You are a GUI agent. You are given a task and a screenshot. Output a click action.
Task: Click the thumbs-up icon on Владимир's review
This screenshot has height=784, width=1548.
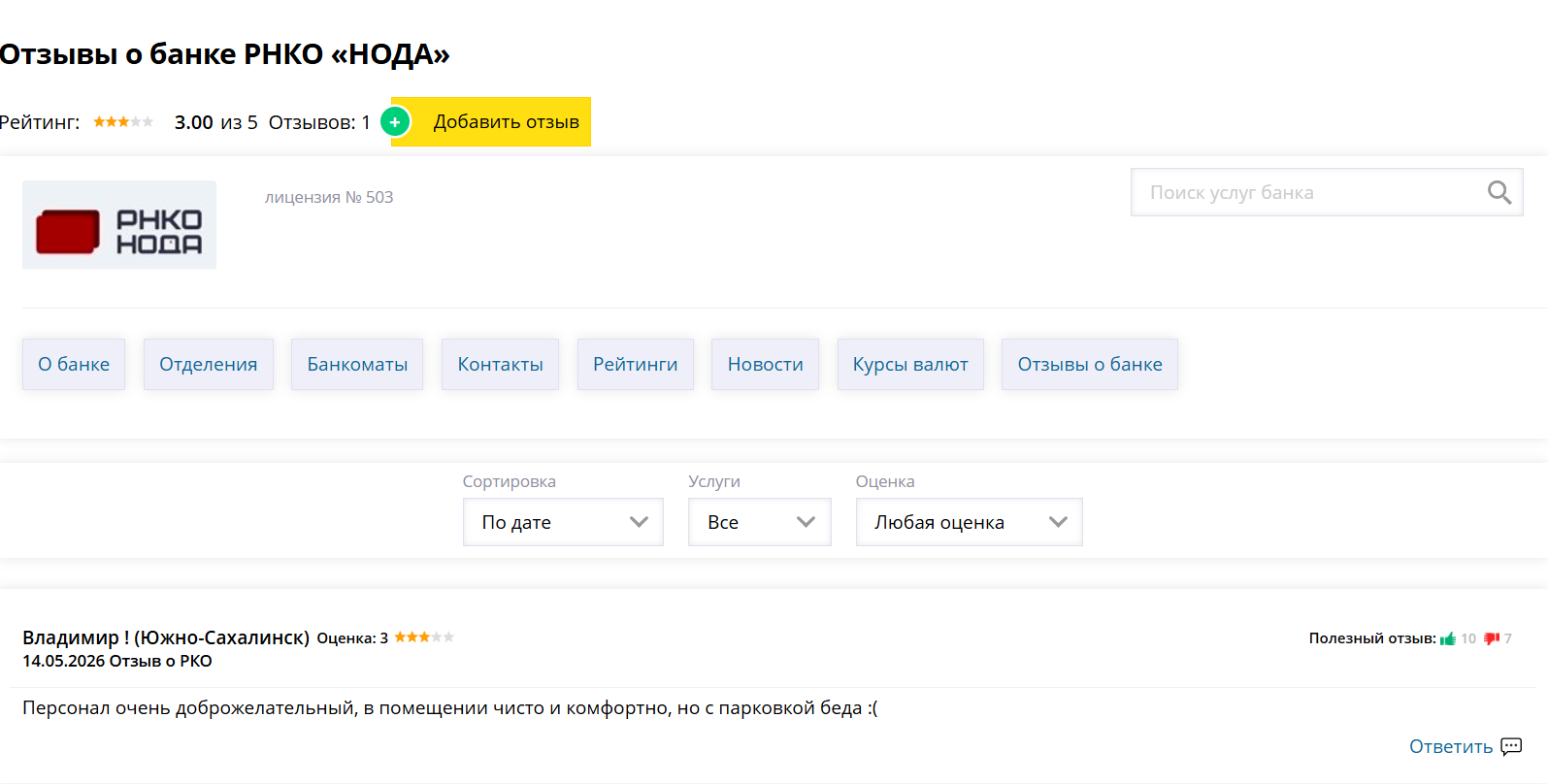pos(1448,638)
